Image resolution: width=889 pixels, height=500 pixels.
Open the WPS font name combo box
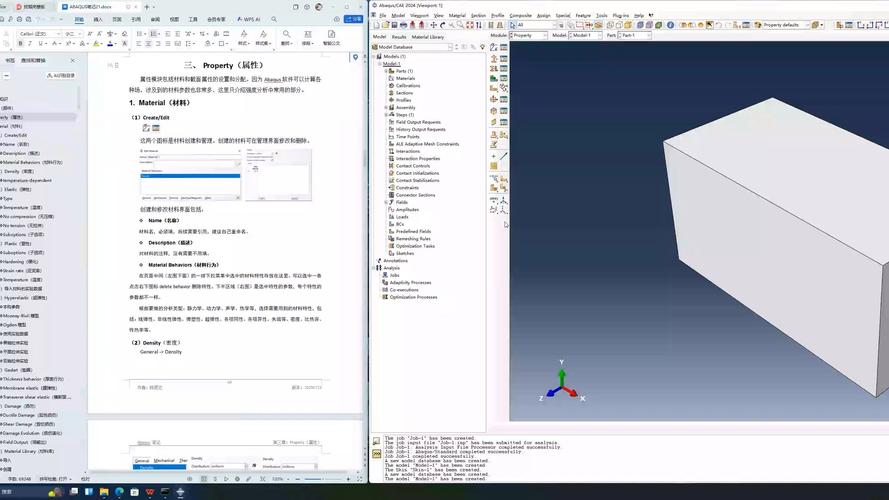[39, 34]
